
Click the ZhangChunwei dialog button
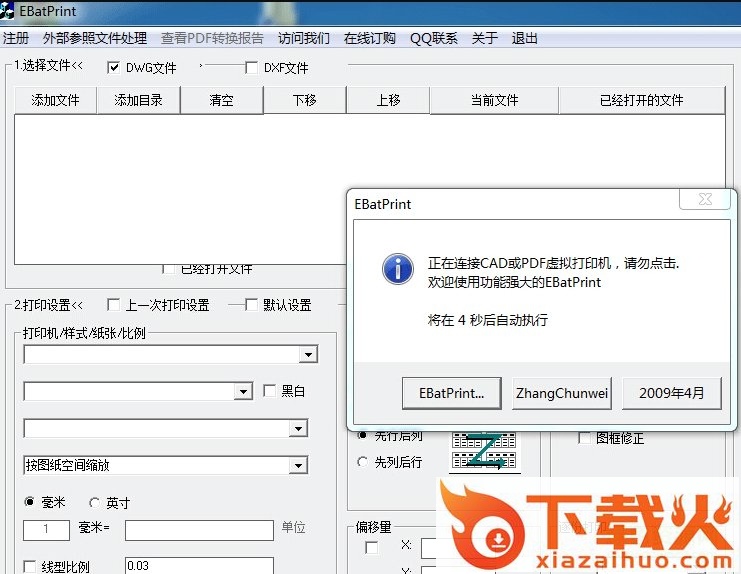coord(562,393)
